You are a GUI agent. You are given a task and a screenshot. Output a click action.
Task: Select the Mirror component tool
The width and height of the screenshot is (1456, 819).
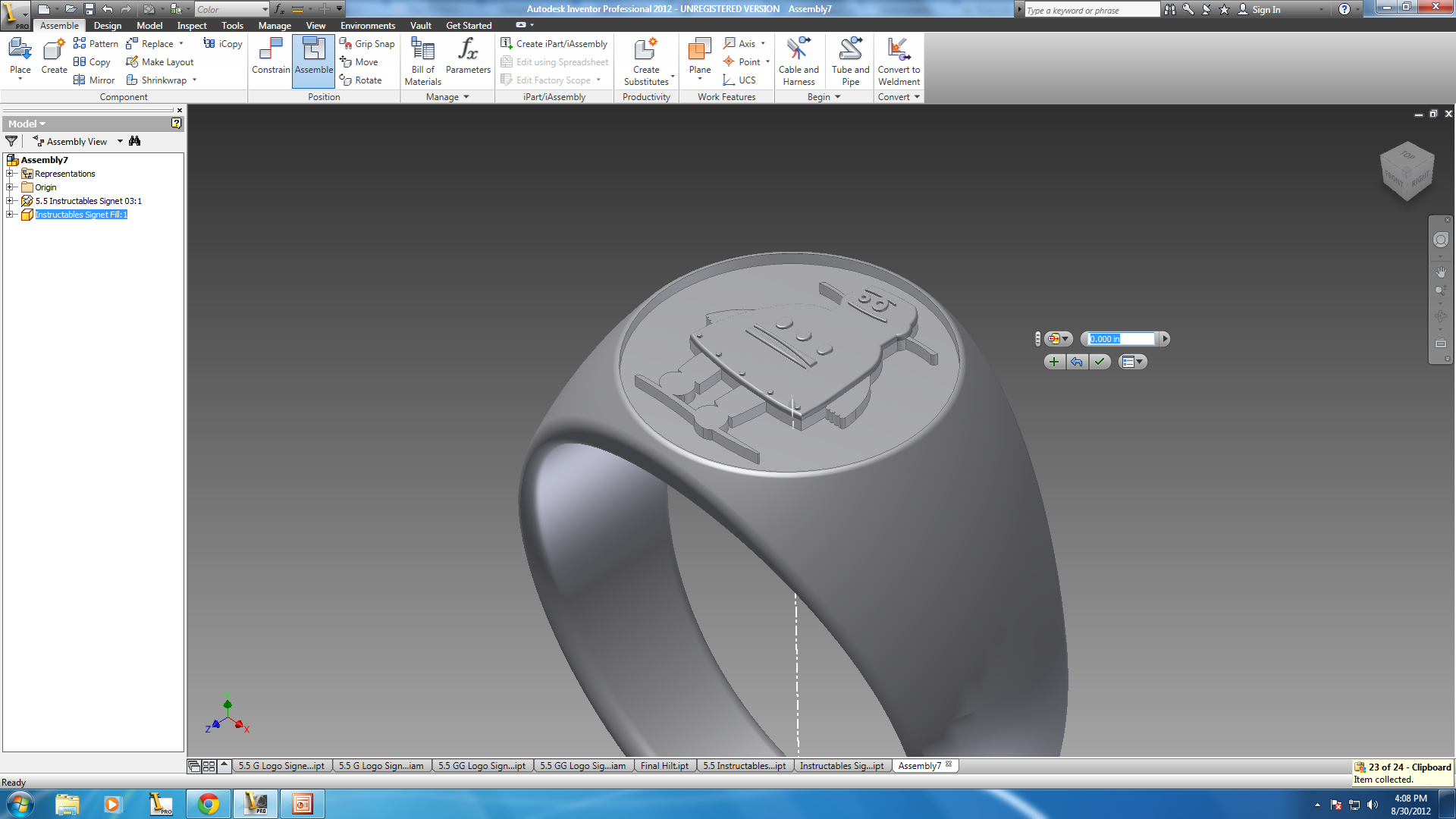pyautogui.click(x=94, y=80)
